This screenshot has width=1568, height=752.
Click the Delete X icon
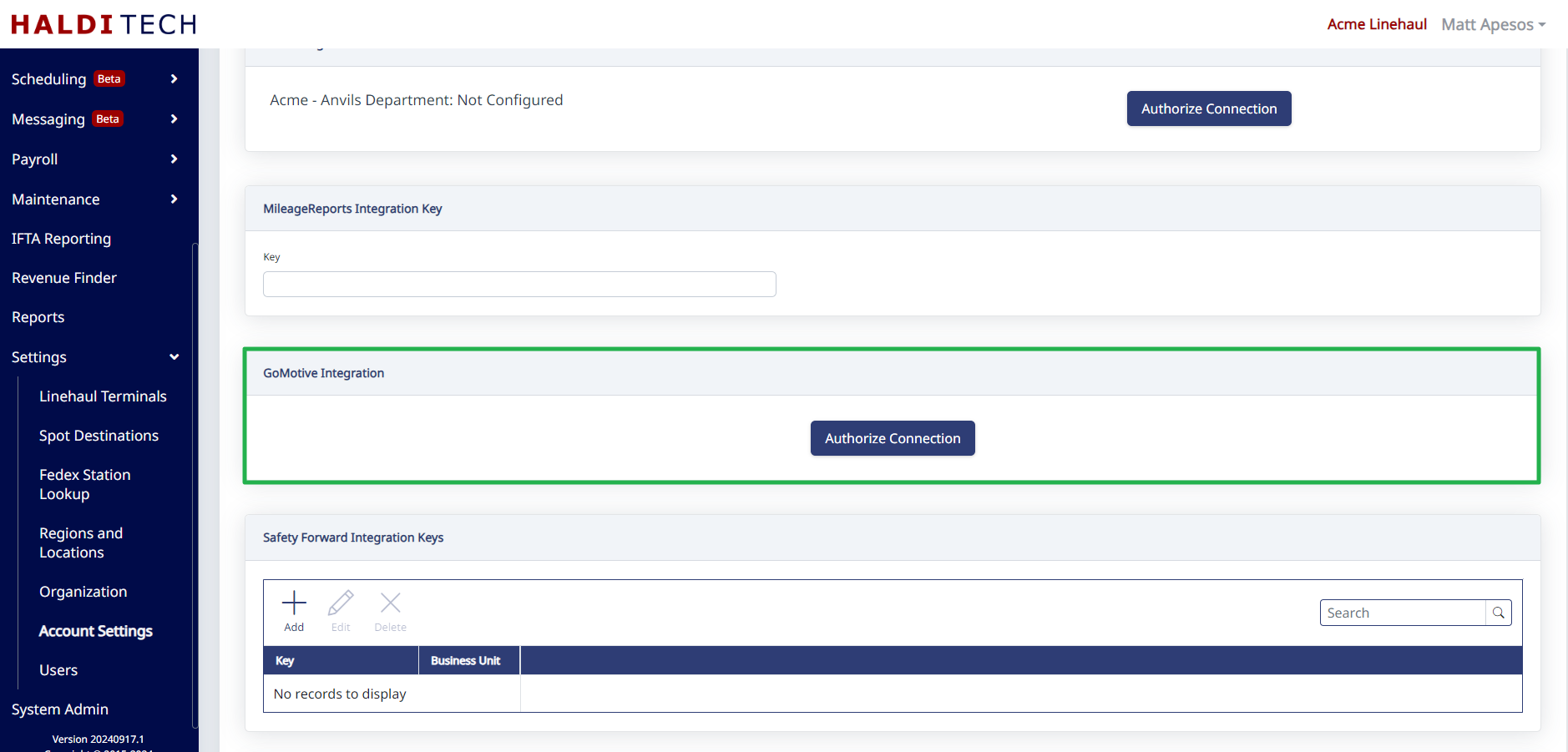[x=390, y=603]
